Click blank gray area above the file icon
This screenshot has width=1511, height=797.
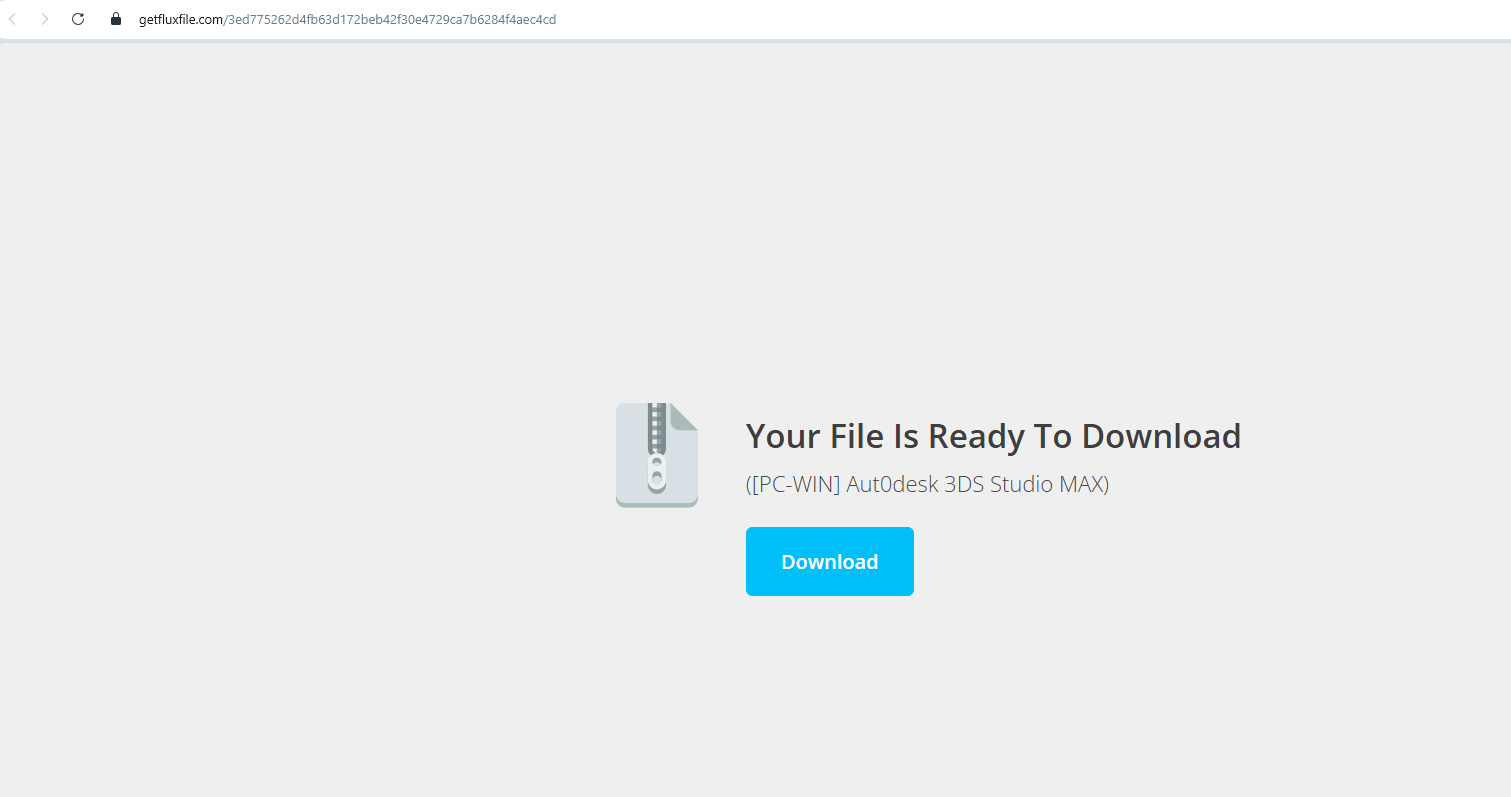coord(656,250)
